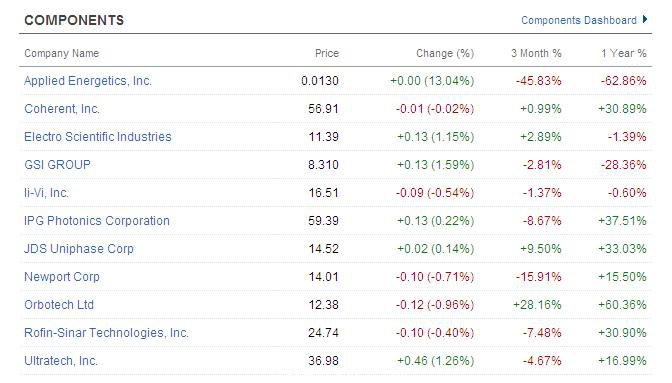Open JDS Uniphase Corp link
Screen dimensions: 672x383
point(79,248)
